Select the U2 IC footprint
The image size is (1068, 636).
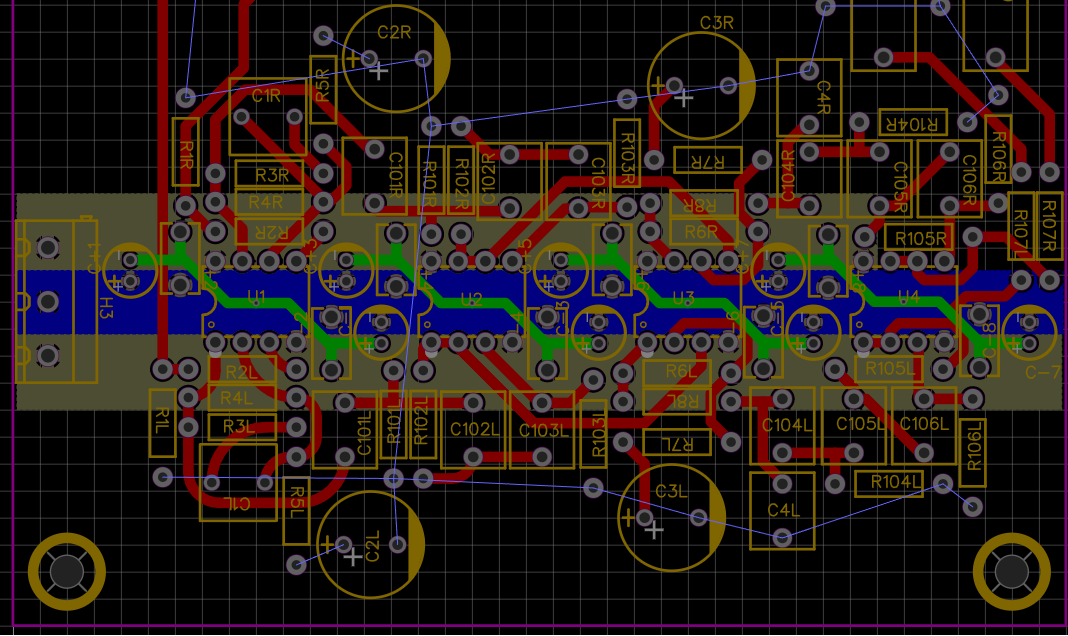(471, 301)
